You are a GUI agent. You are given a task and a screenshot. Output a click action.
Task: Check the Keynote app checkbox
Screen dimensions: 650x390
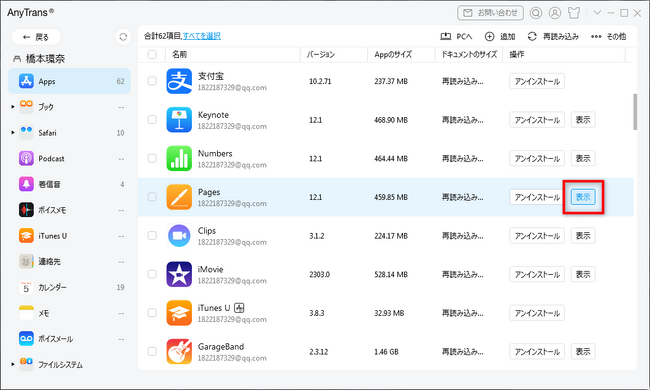[x=152, y=120]
